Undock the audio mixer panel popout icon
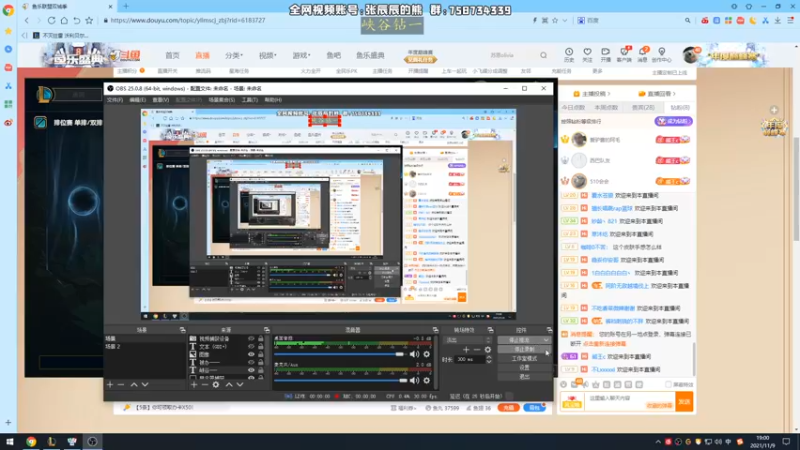This screenshot has width=800, height=450. coord(435,330)
